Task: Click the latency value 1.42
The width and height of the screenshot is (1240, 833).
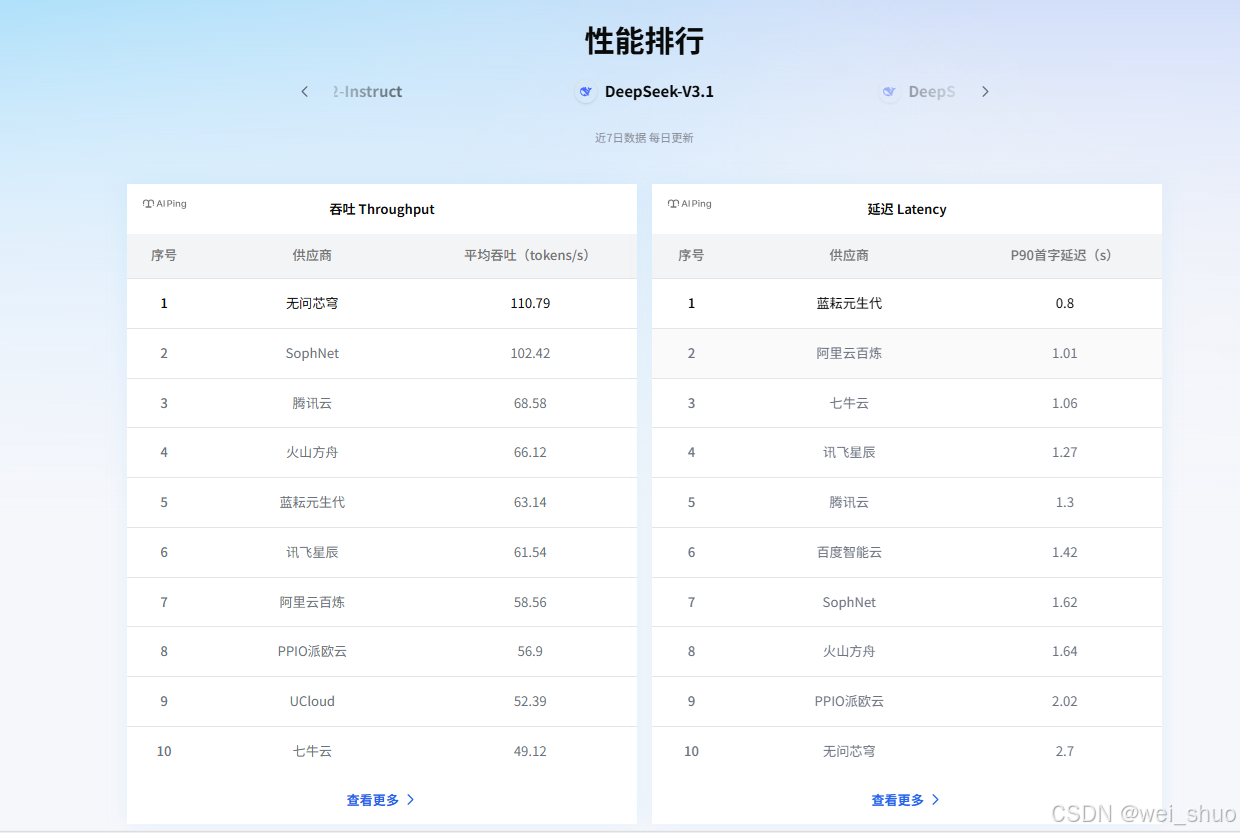Action: point(1065,552)
